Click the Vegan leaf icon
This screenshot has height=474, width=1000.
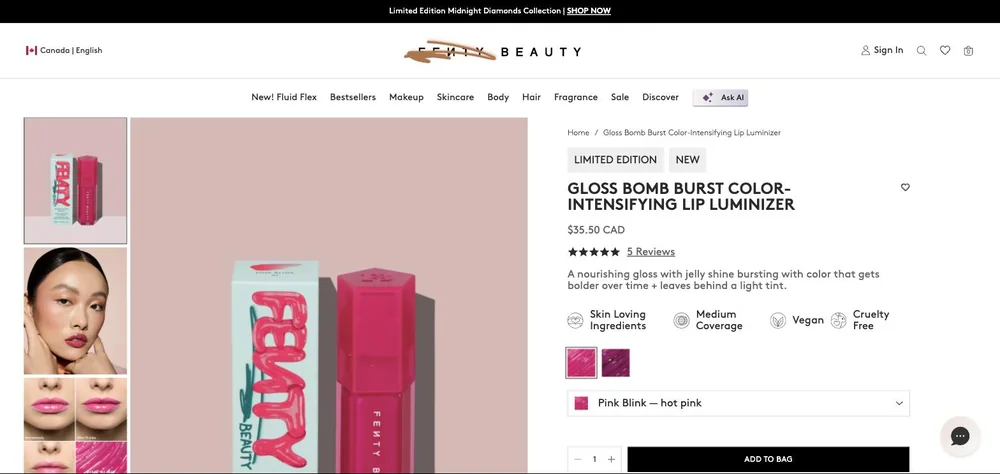pos(777,320)
